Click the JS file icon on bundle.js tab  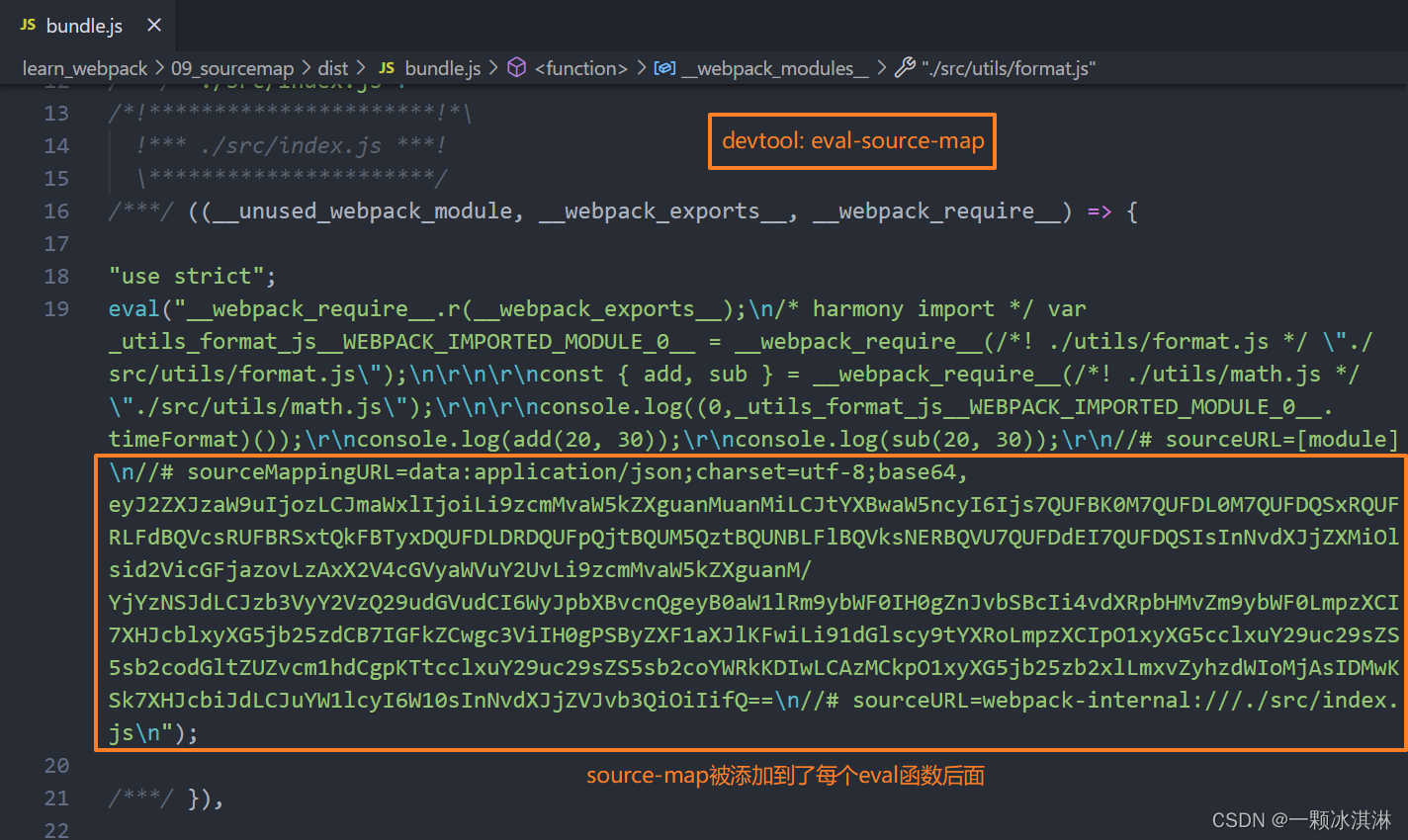28,26
